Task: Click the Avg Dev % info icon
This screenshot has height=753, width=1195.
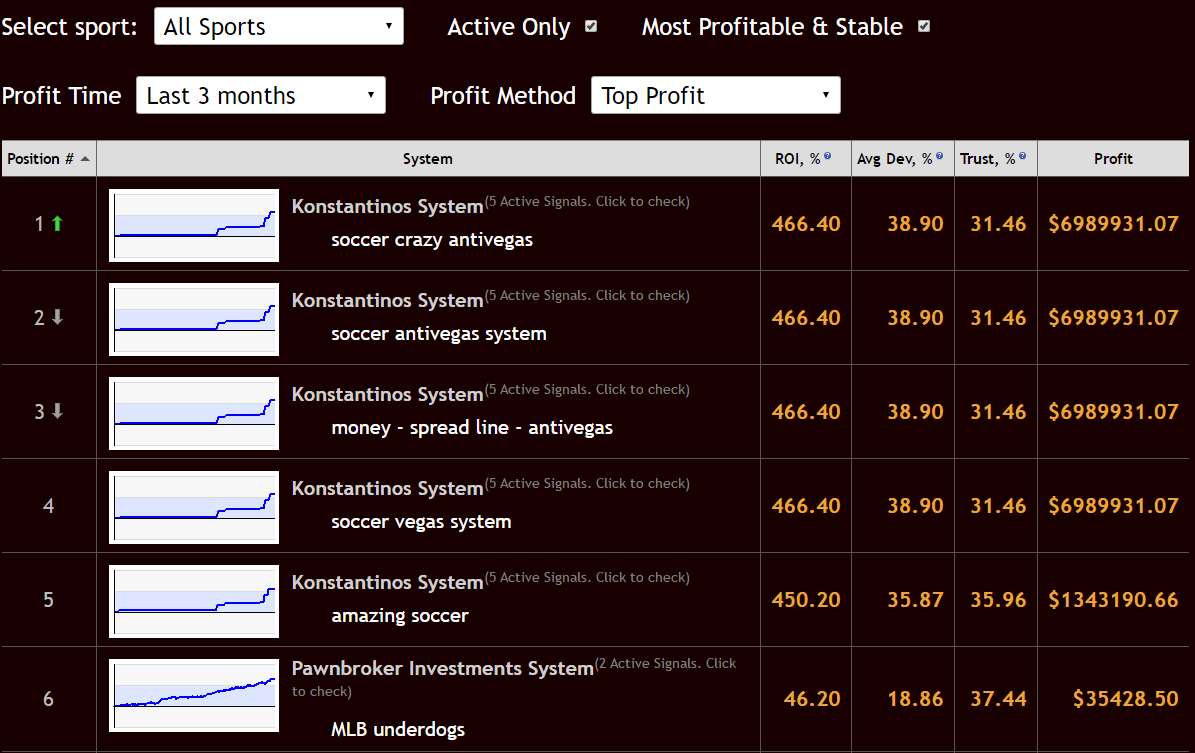Action: tap(939, 156)
